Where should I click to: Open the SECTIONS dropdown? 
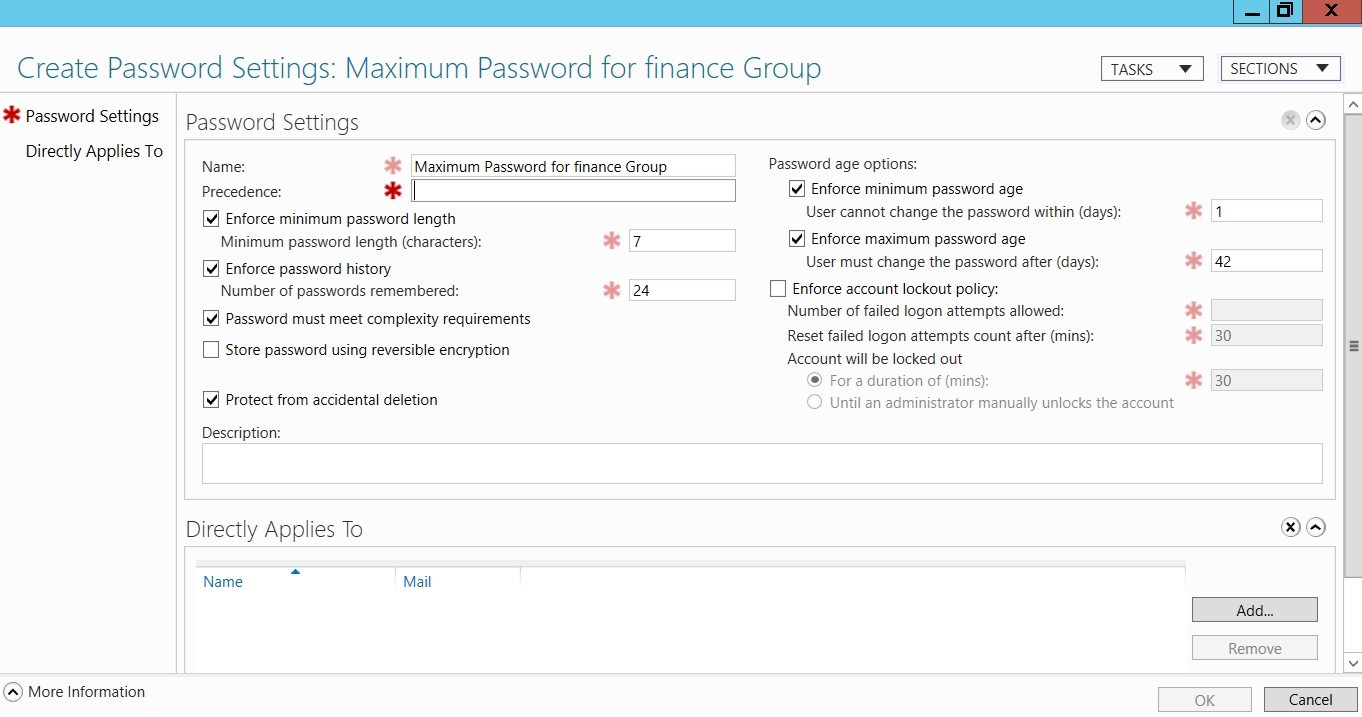pyautogui.click(x=1280, y=69)
